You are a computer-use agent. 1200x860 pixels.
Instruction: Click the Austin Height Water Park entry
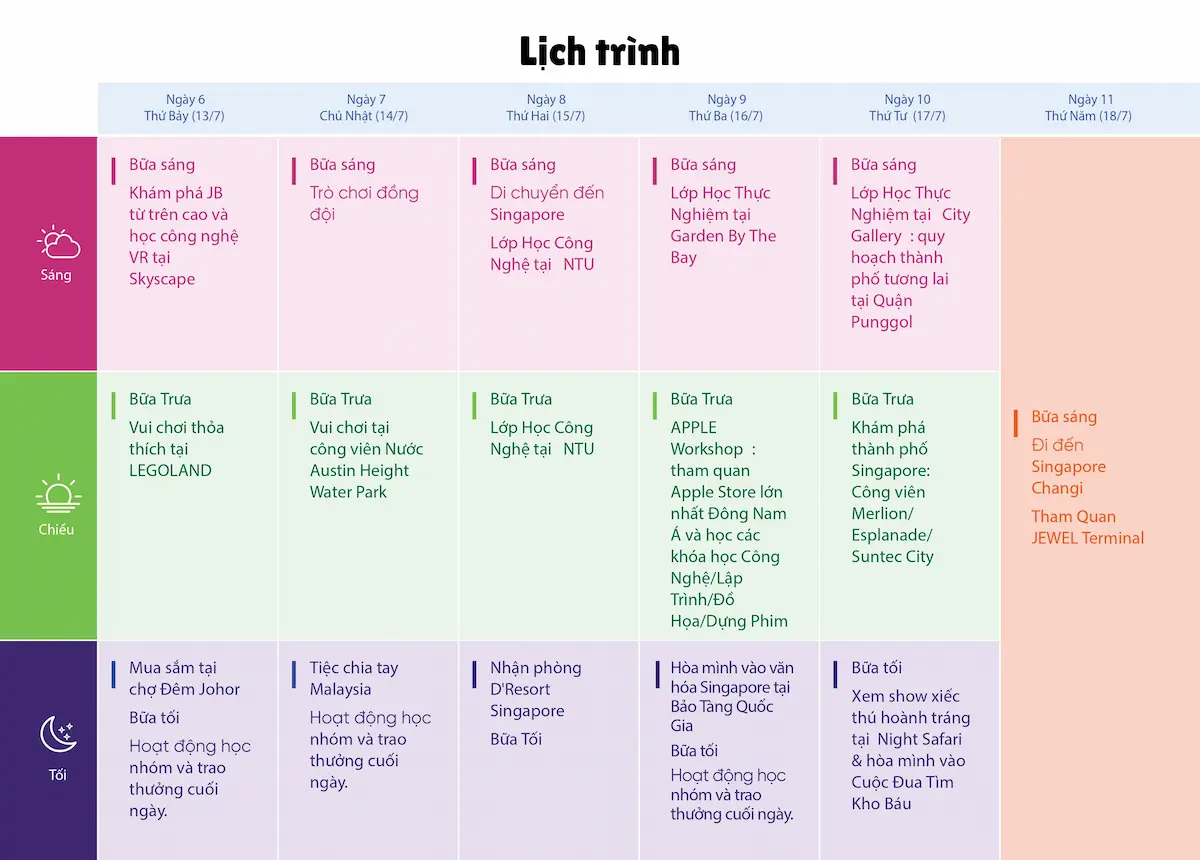tap(366, 460)
